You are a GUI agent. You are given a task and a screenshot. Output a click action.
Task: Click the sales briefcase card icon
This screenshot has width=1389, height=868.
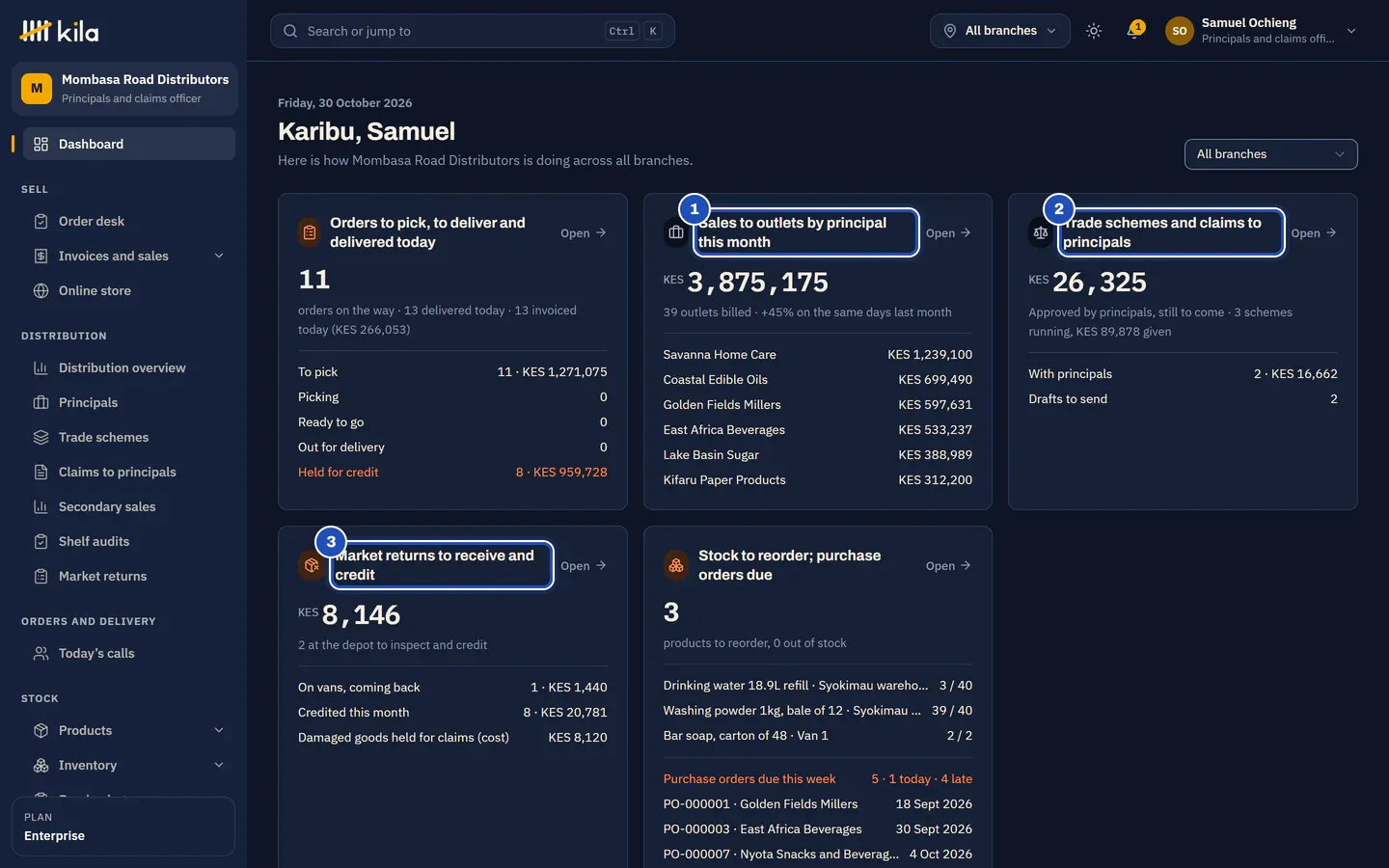point(675,232)
